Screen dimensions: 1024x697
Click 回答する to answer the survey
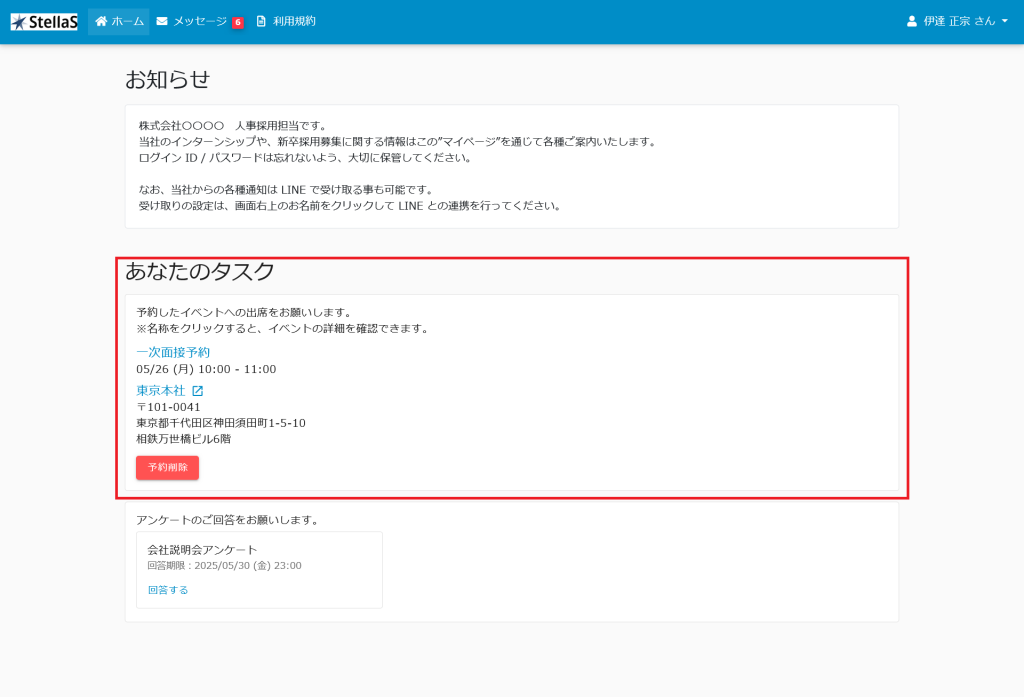tap(168, 590)
